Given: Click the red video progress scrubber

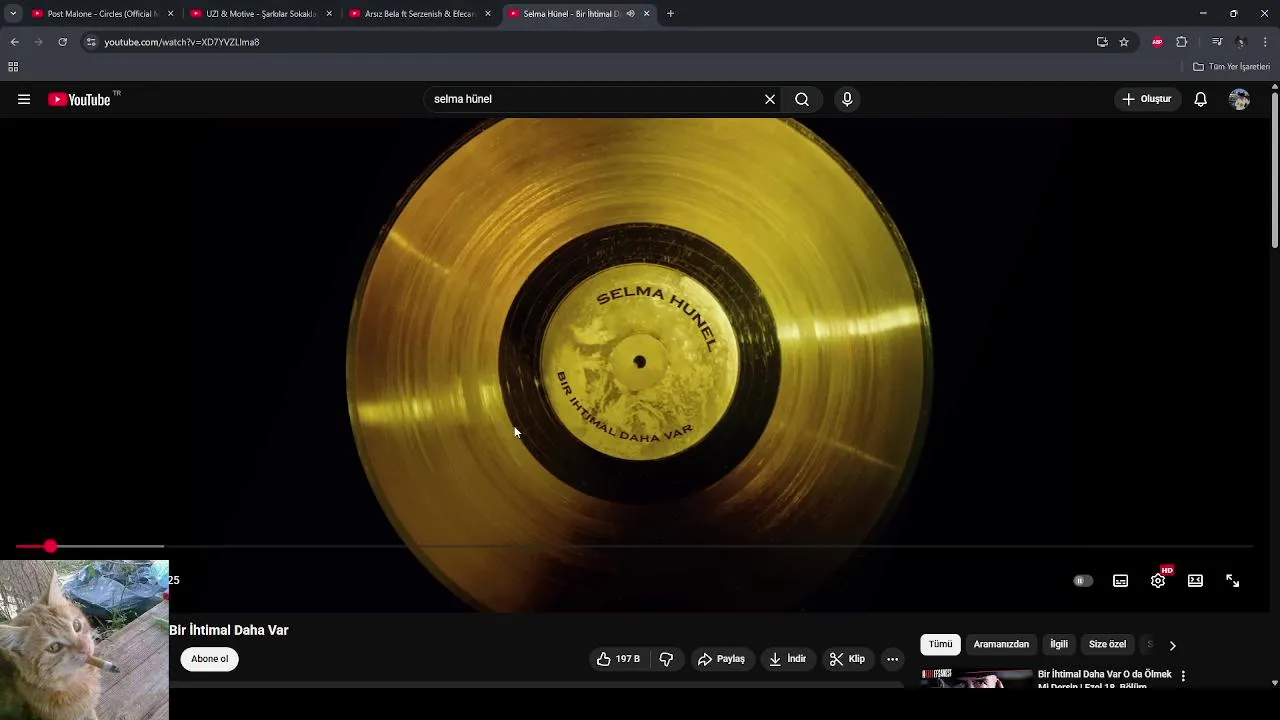Looking at the screenshot, I should click(50, 546).
